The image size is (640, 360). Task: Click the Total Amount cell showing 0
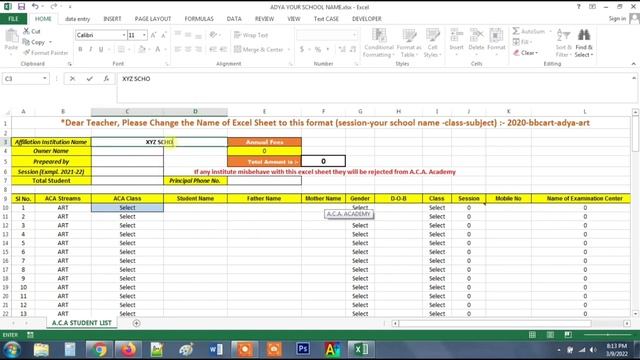323,161
